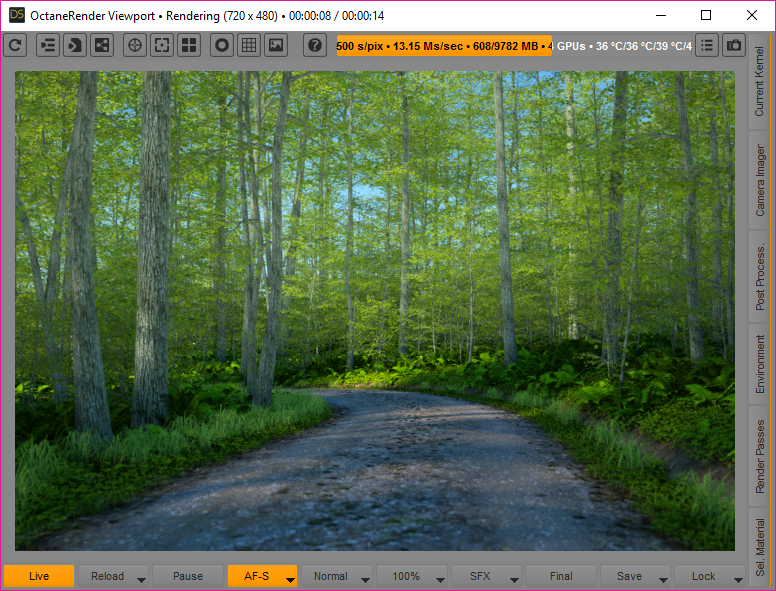Toggle the Pause button

[188, 576]
